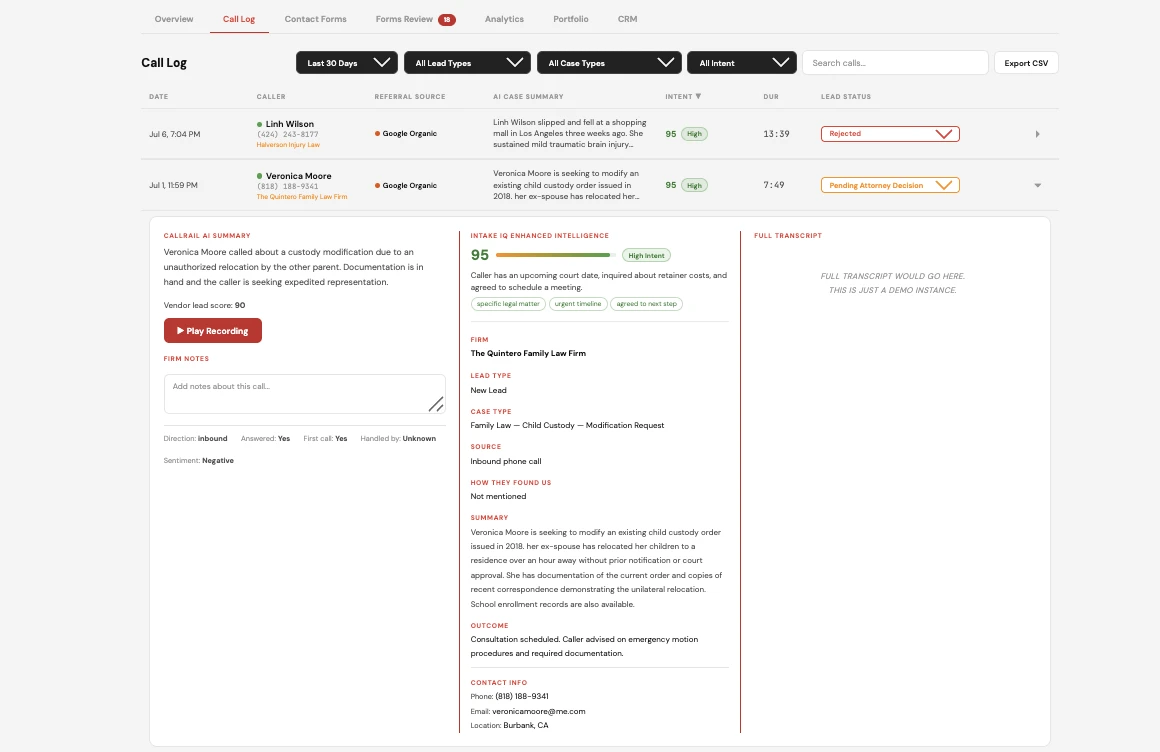Click the intent score progress bar

point(556,255)
